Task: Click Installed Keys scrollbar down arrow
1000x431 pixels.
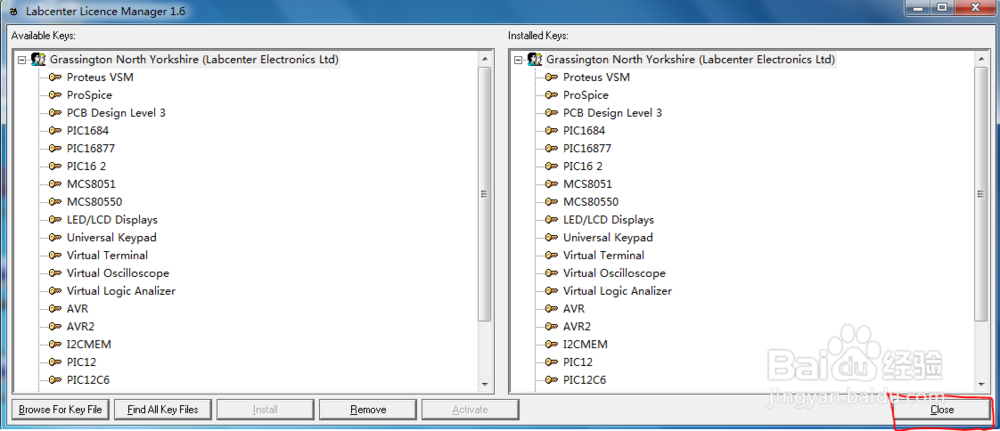Action: (x=982, y=384)
